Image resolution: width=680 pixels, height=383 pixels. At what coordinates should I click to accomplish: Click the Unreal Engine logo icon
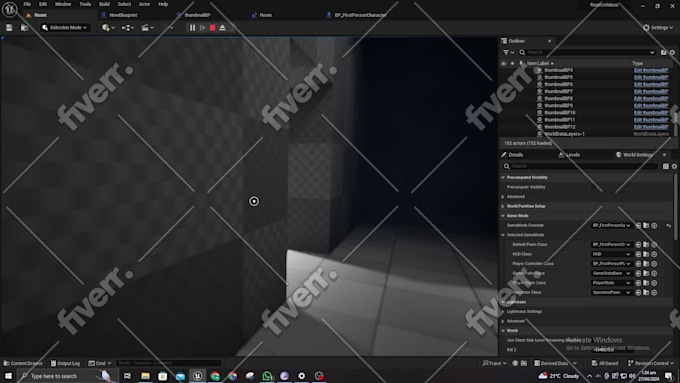coord(10,9)
